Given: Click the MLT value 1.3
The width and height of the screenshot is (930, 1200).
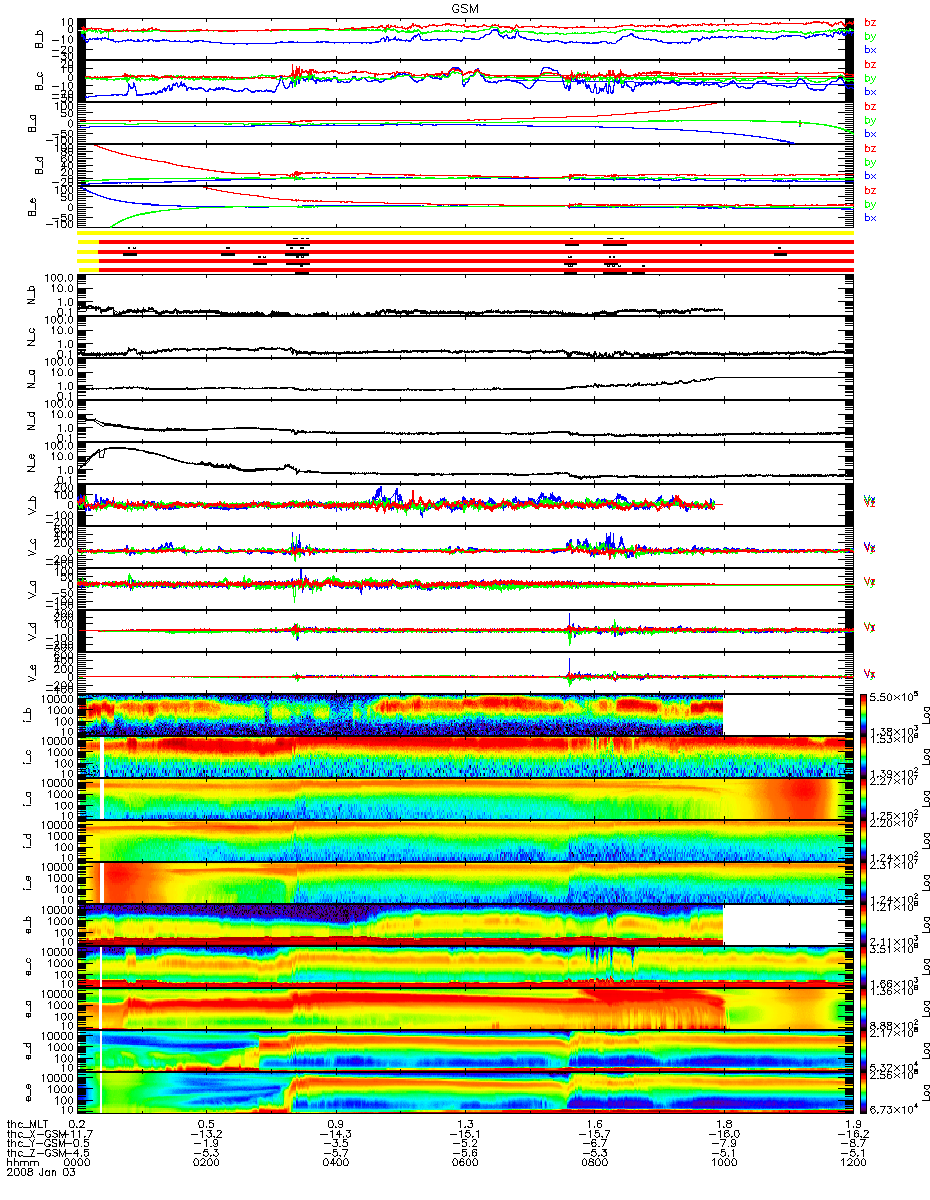Looking at the screenshot, I should point(465,1124).
